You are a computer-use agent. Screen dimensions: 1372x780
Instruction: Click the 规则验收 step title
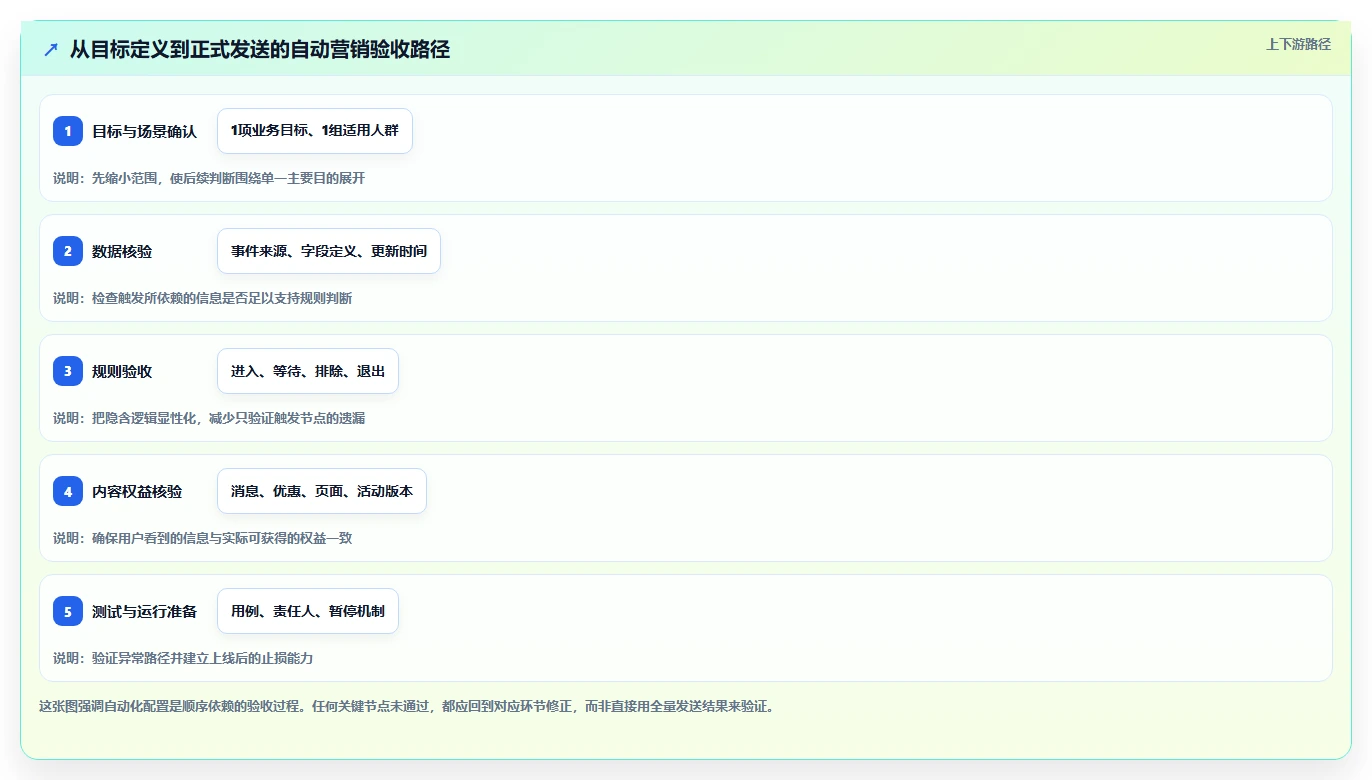pyautogui.click(x=122, y=371)
